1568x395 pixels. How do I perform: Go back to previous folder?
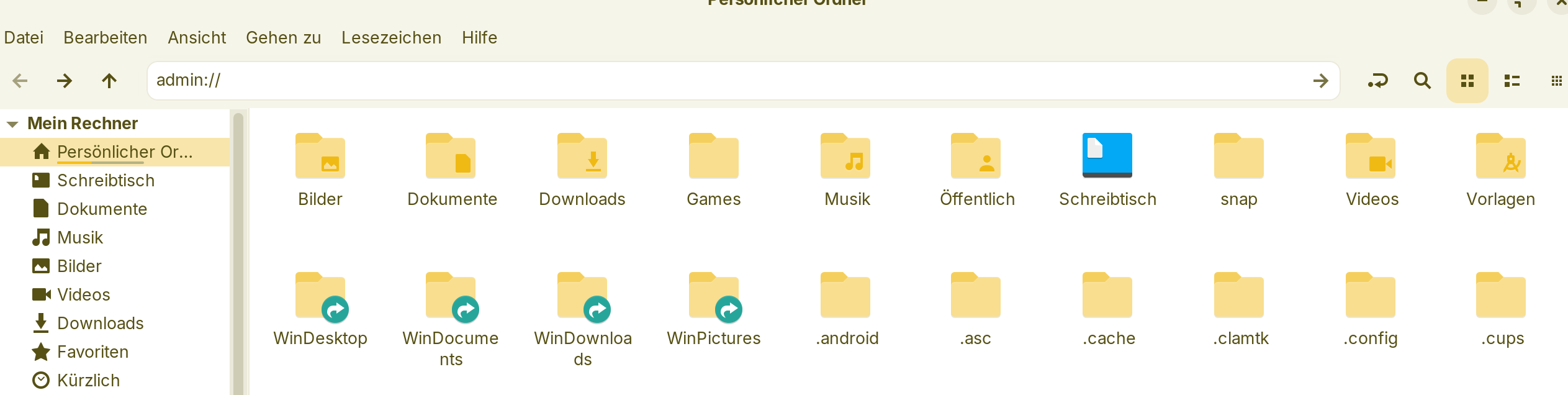pos(20,81)
